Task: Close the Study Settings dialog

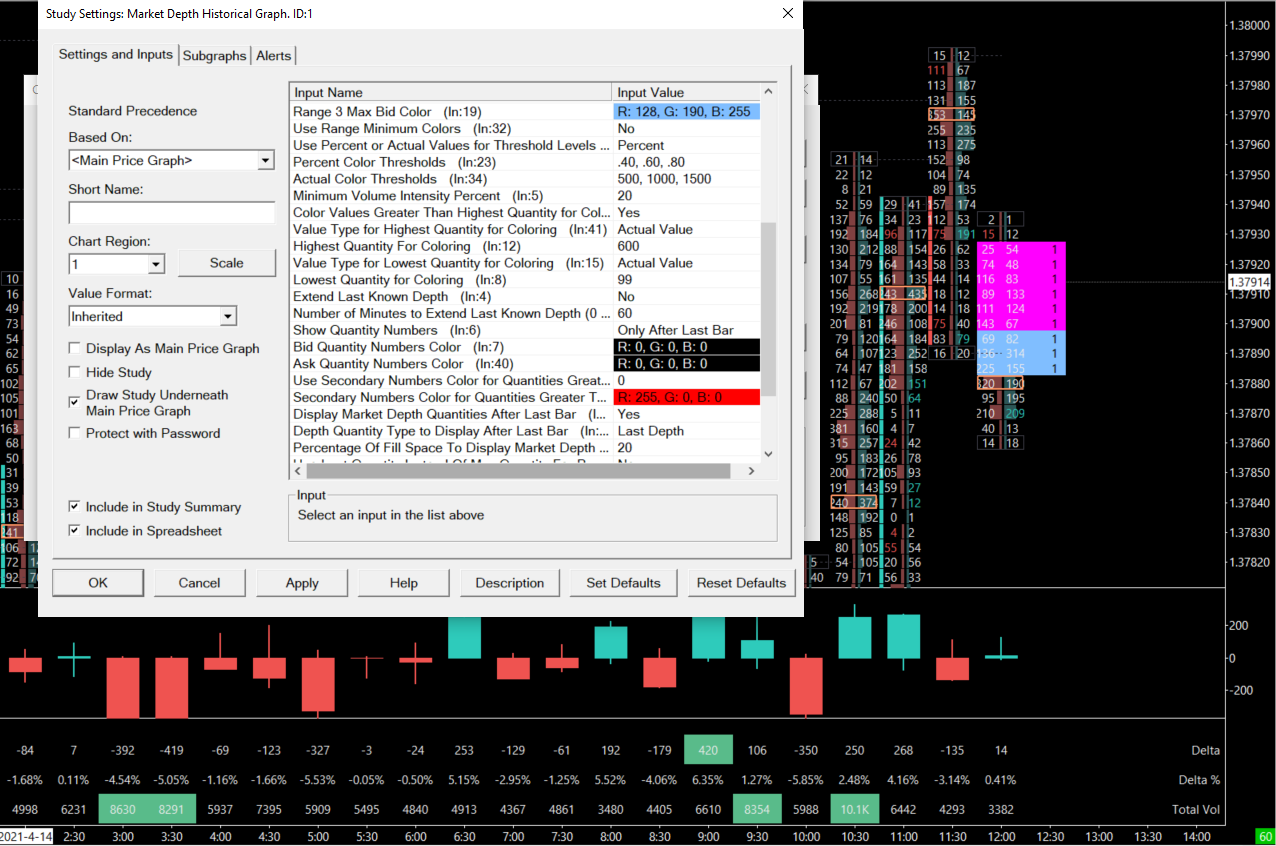Action: coord(788,14)
